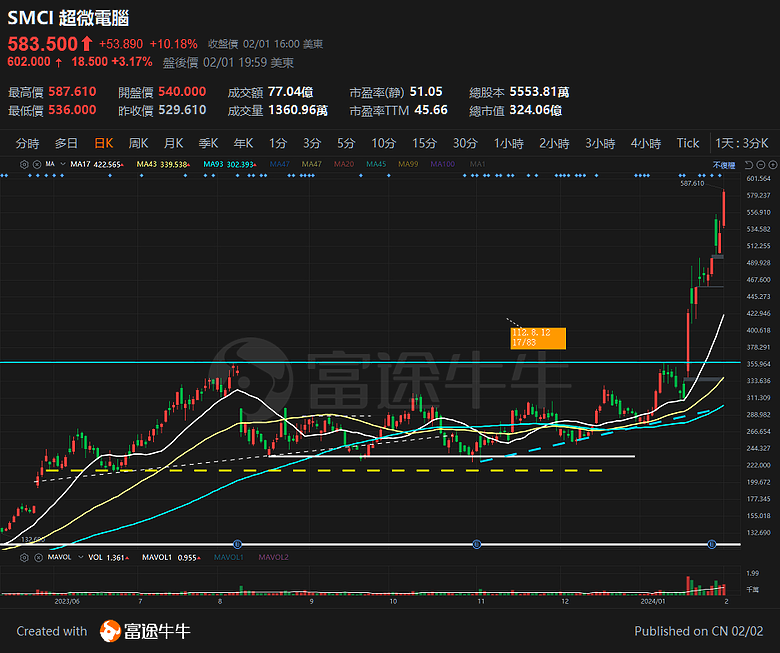Select the 季K quarterly candlestick tab
The image size is (780, 653).
208,144
